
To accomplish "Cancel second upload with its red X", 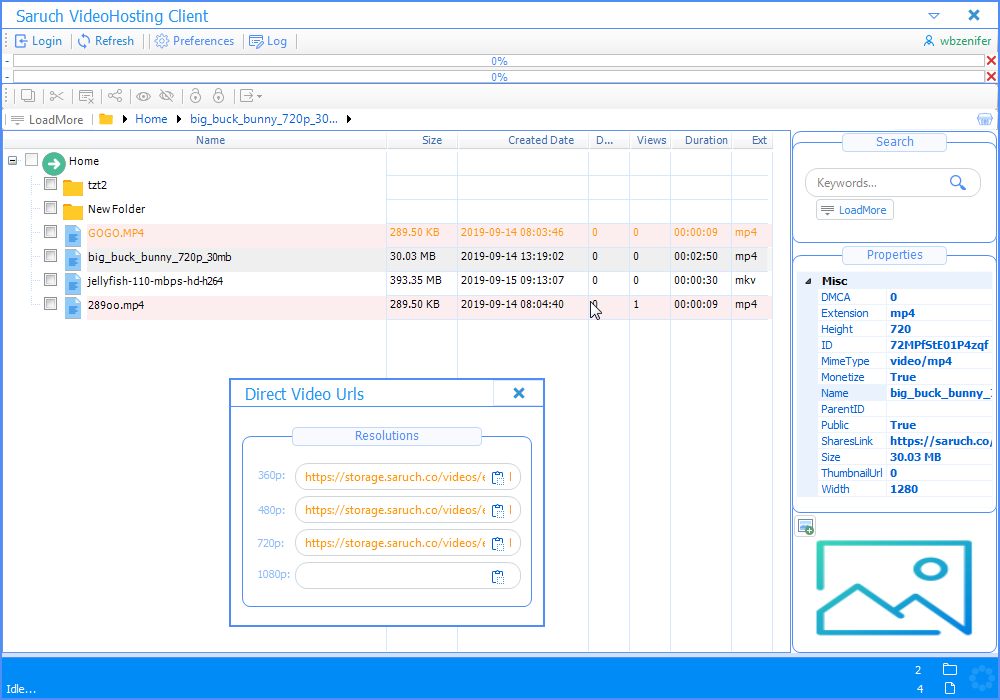I will pyautogui.click(x=991, y=77).
